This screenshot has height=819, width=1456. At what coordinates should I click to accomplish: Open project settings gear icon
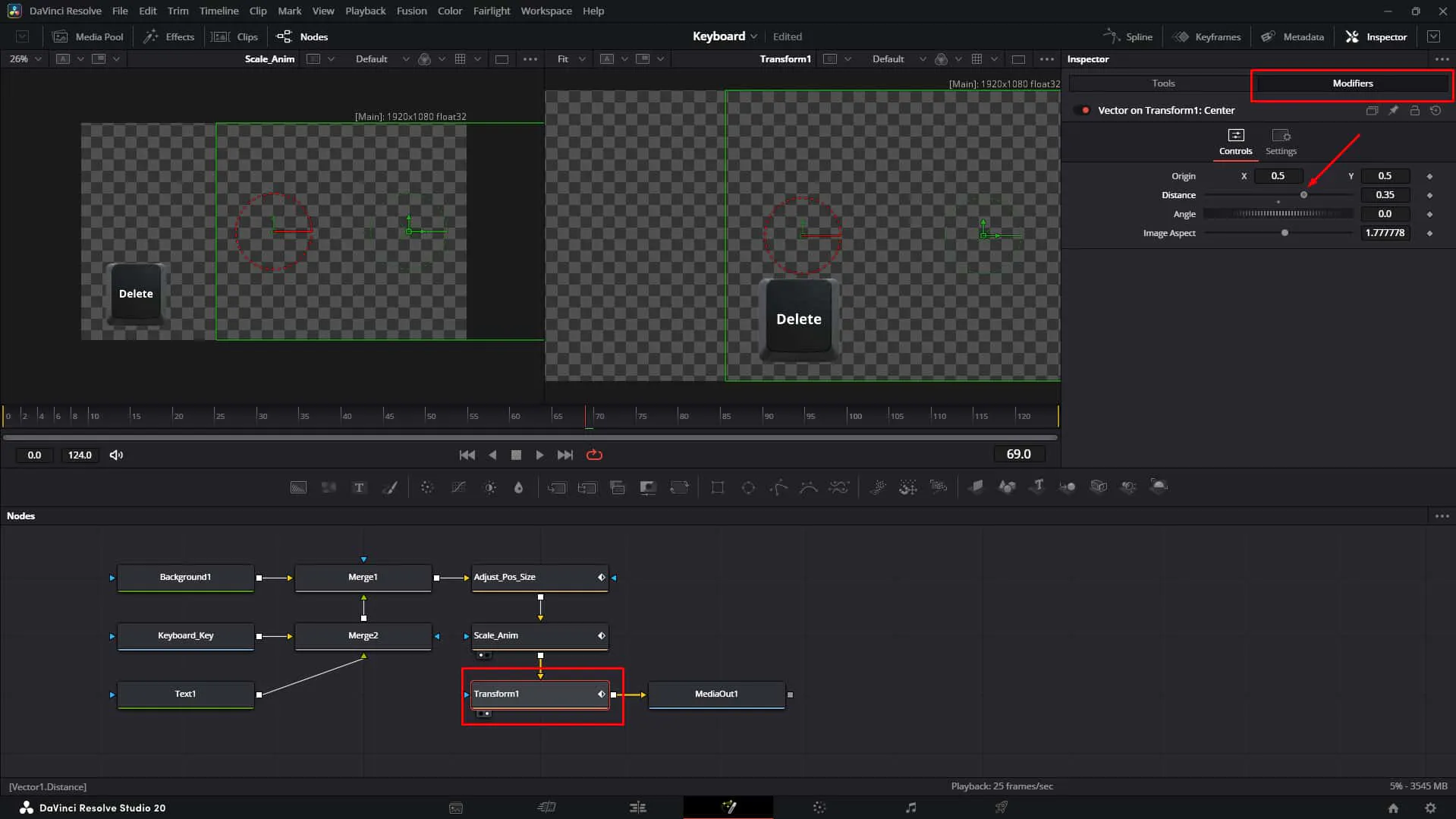coord(1430,808)
